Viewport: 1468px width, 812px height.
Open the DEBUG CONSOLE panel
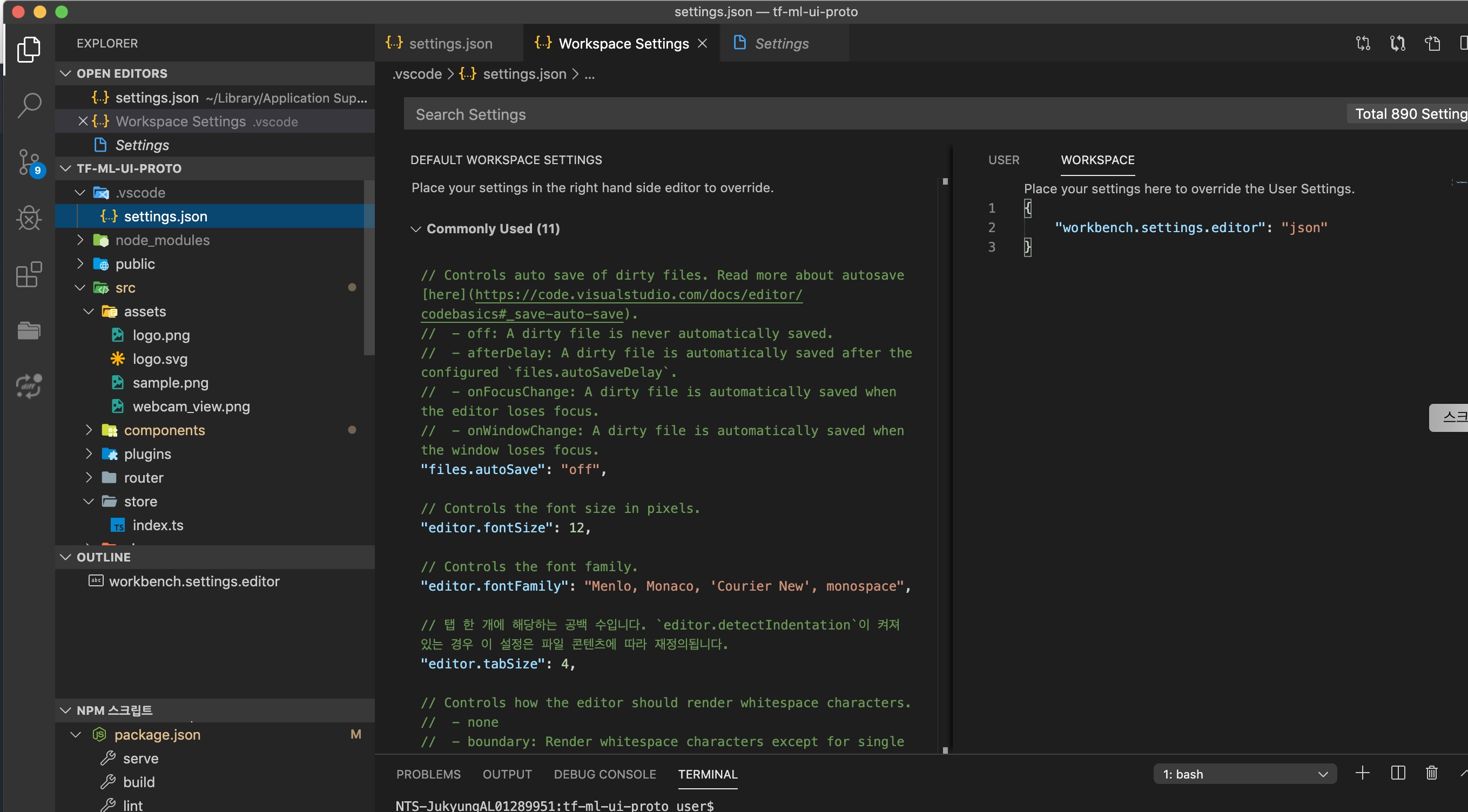[x=604, y=774]
